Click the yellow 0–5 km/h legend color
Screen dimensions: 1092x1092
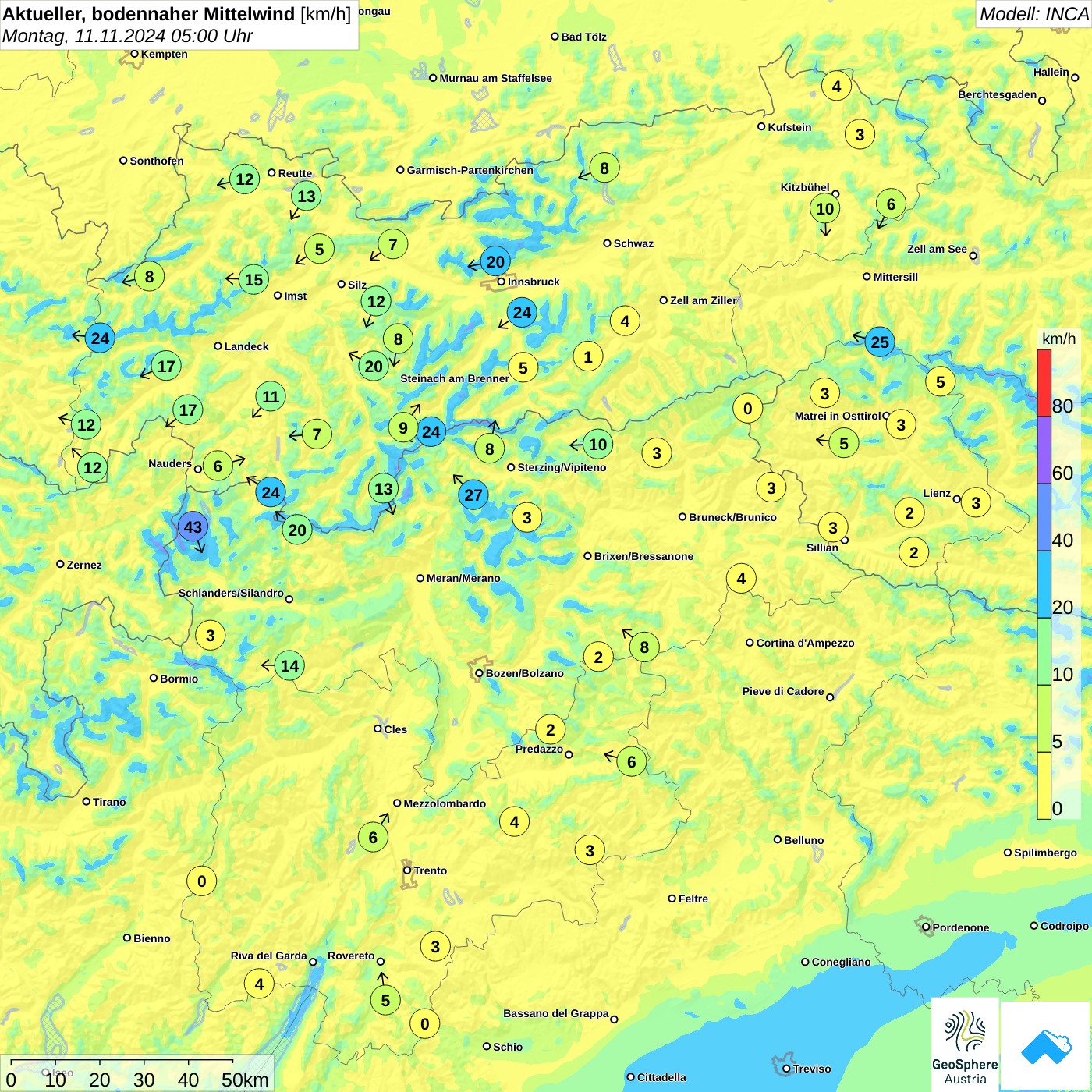pyautogui.click(x=1044, y=785)
